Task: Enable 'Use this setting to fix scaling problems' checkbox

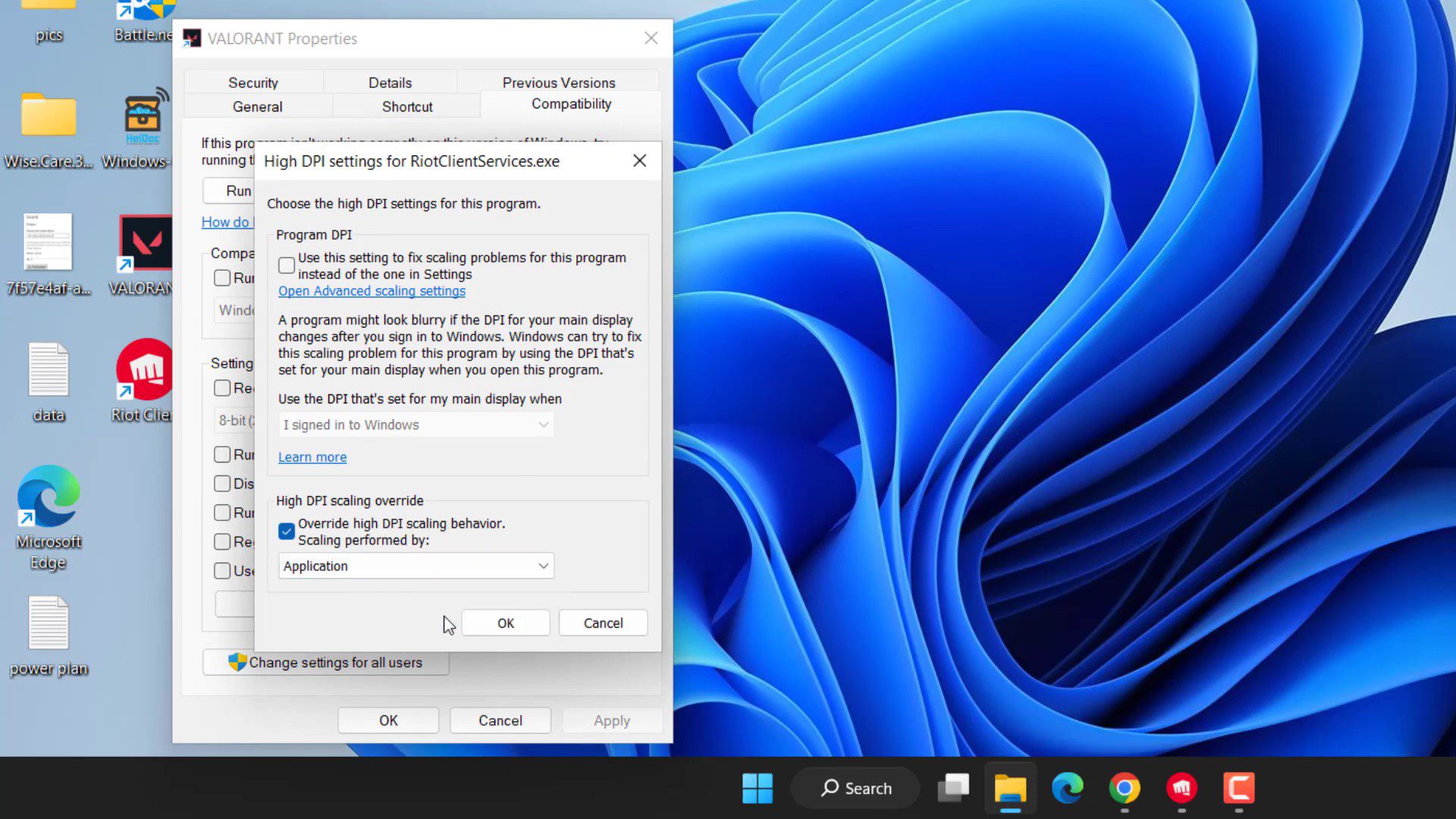Action: (x=287, y=265)
